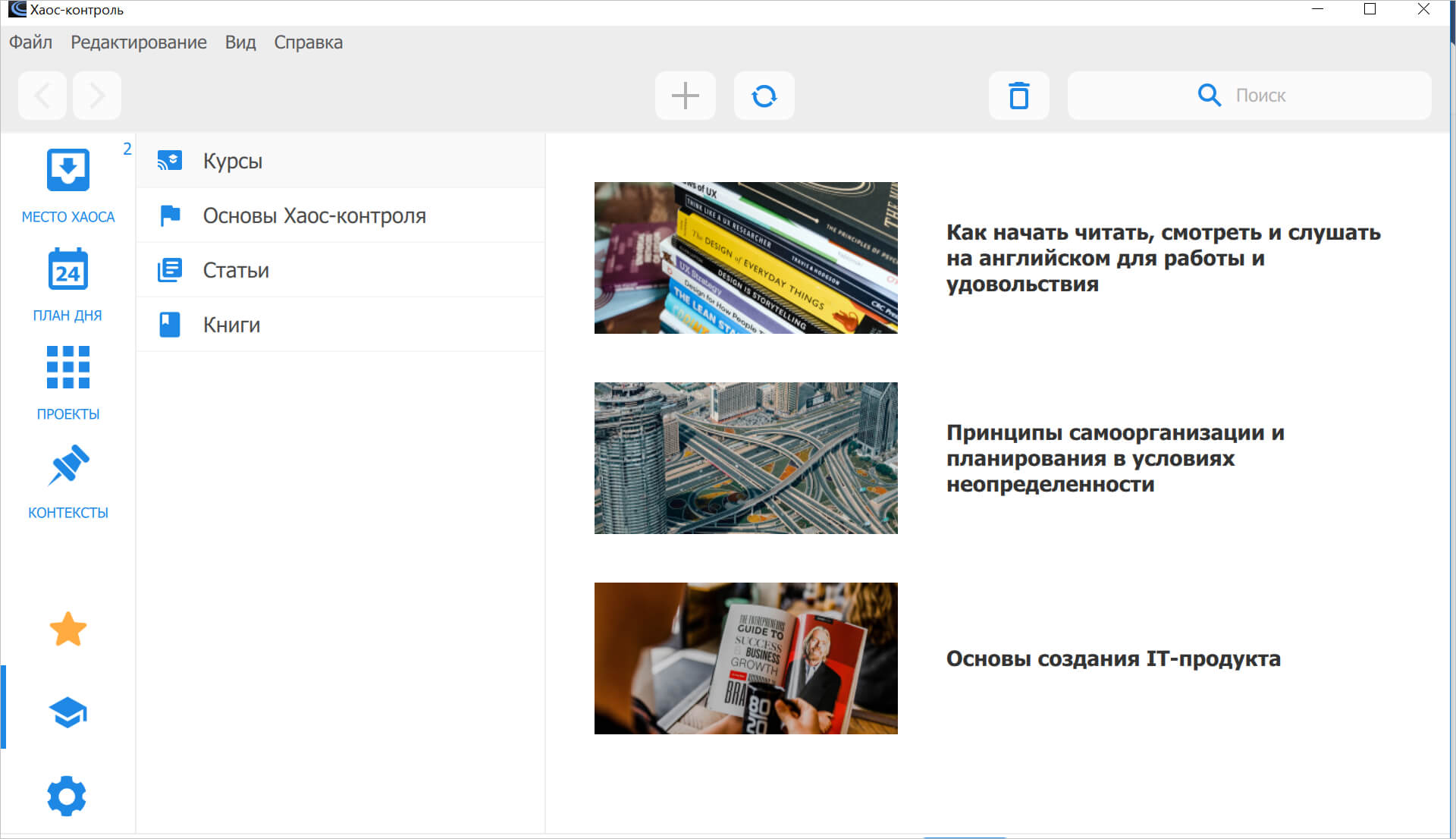Click the ПЛАН ДНЯ label
Screen dimensions: 1456x839
point(67,316)
